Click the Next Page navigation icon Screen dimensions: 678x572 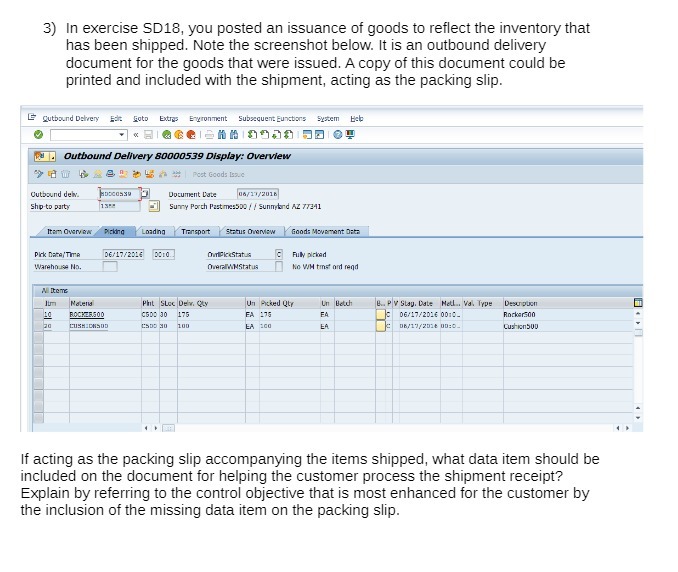coord(277,135)
